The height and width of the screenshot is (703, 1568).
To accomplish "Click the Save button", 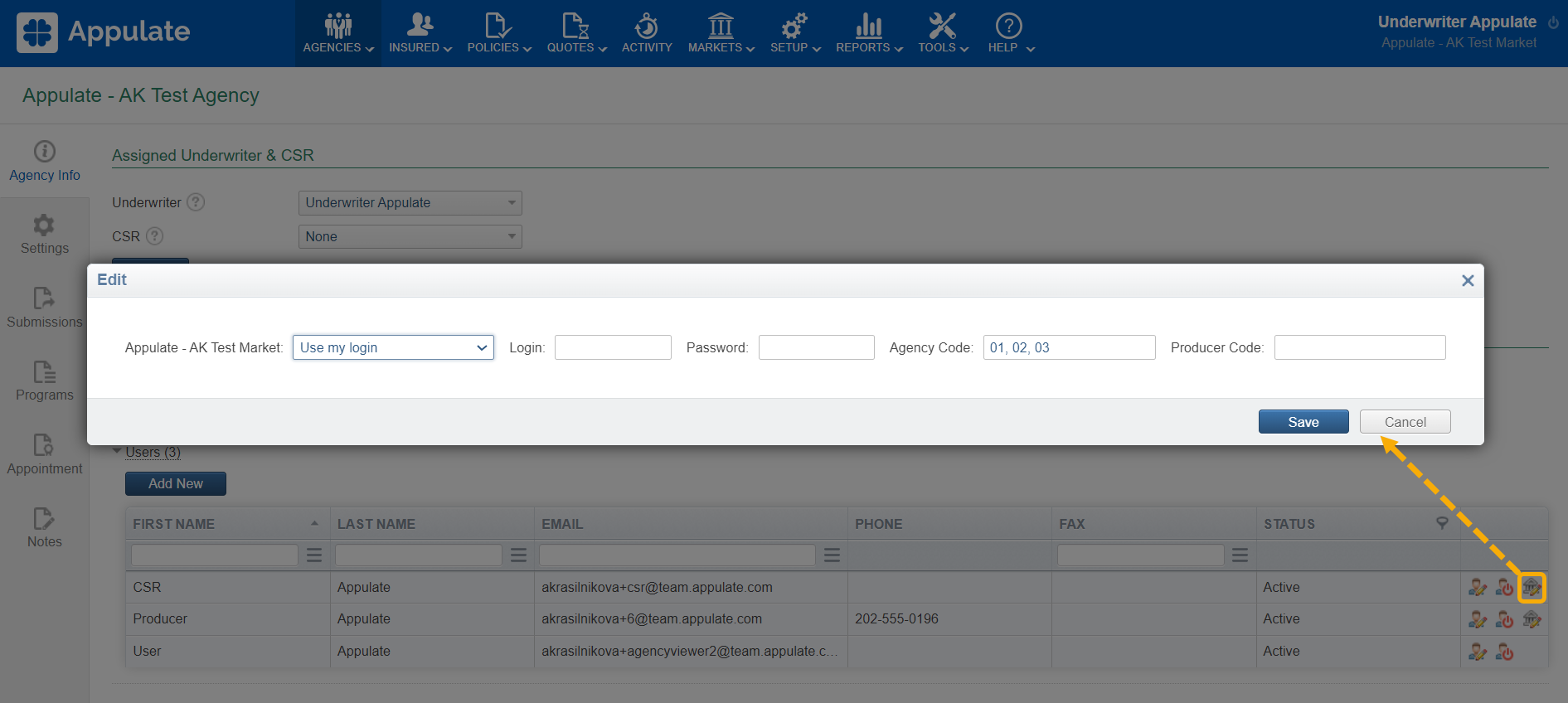I will point(1303,422).
